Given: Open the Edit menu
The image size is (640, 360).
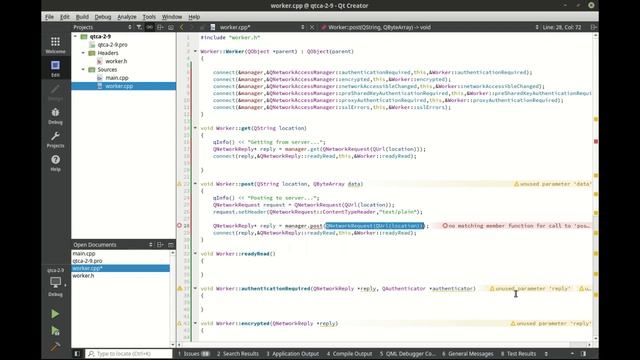Looking at the screenshot, I should point(65,17).
